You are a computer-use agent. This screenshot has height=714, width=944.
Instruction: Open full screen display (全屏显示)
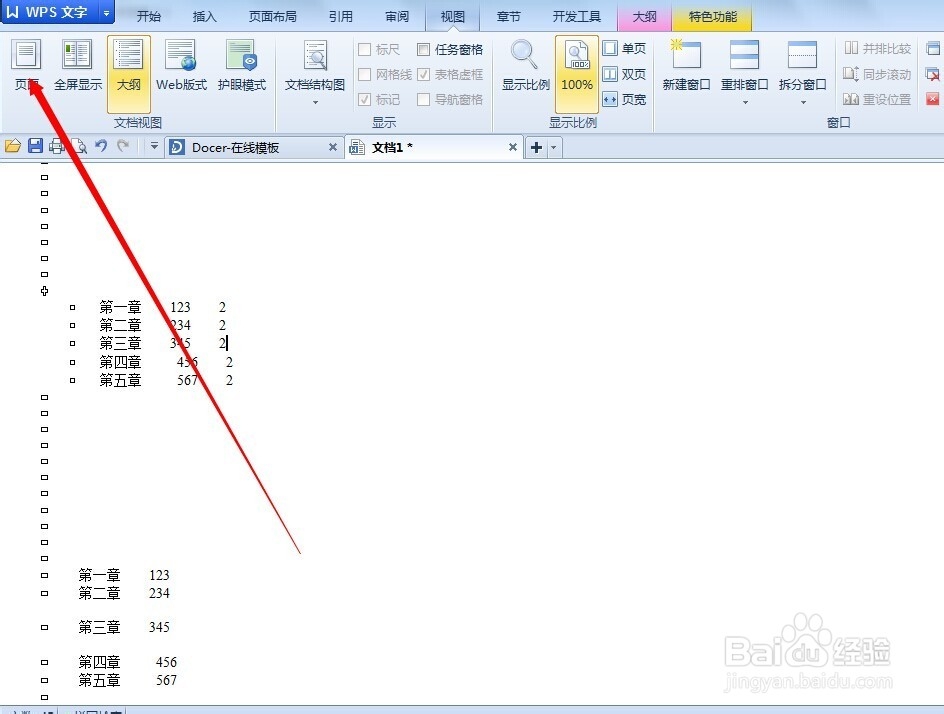78,65
